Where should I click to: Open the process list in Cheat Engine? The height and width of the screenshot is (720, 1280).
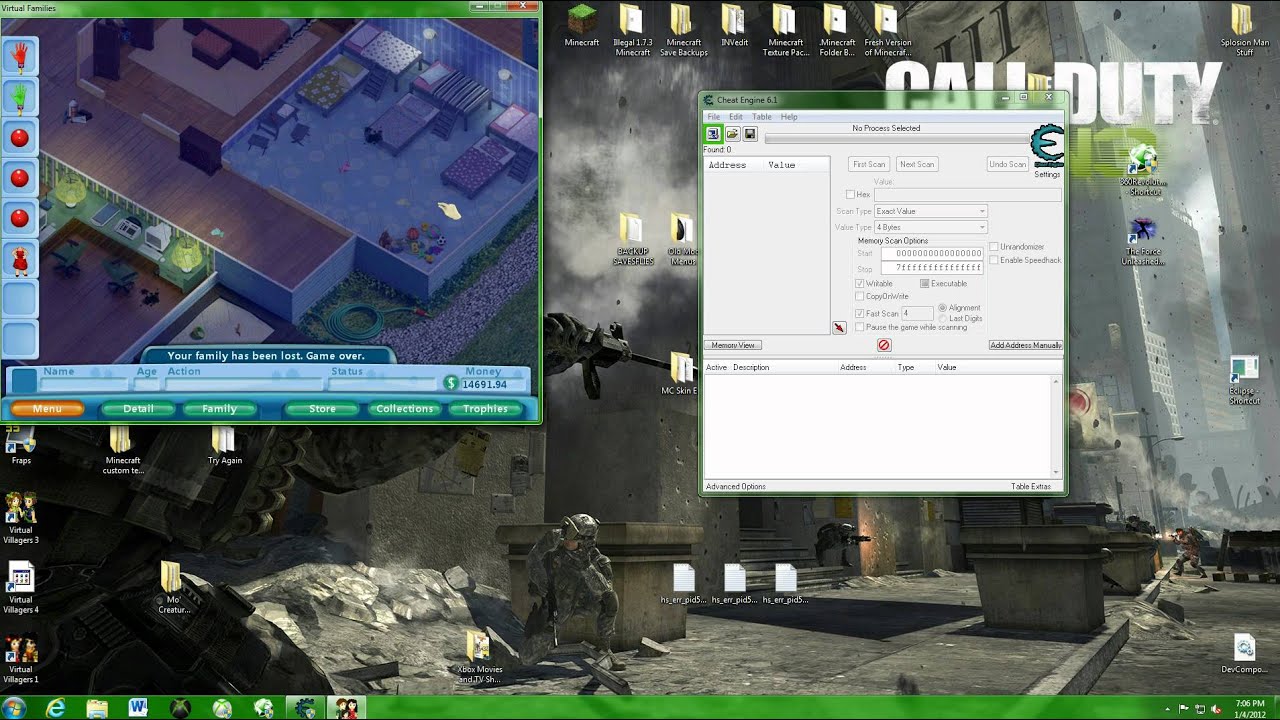713,134
